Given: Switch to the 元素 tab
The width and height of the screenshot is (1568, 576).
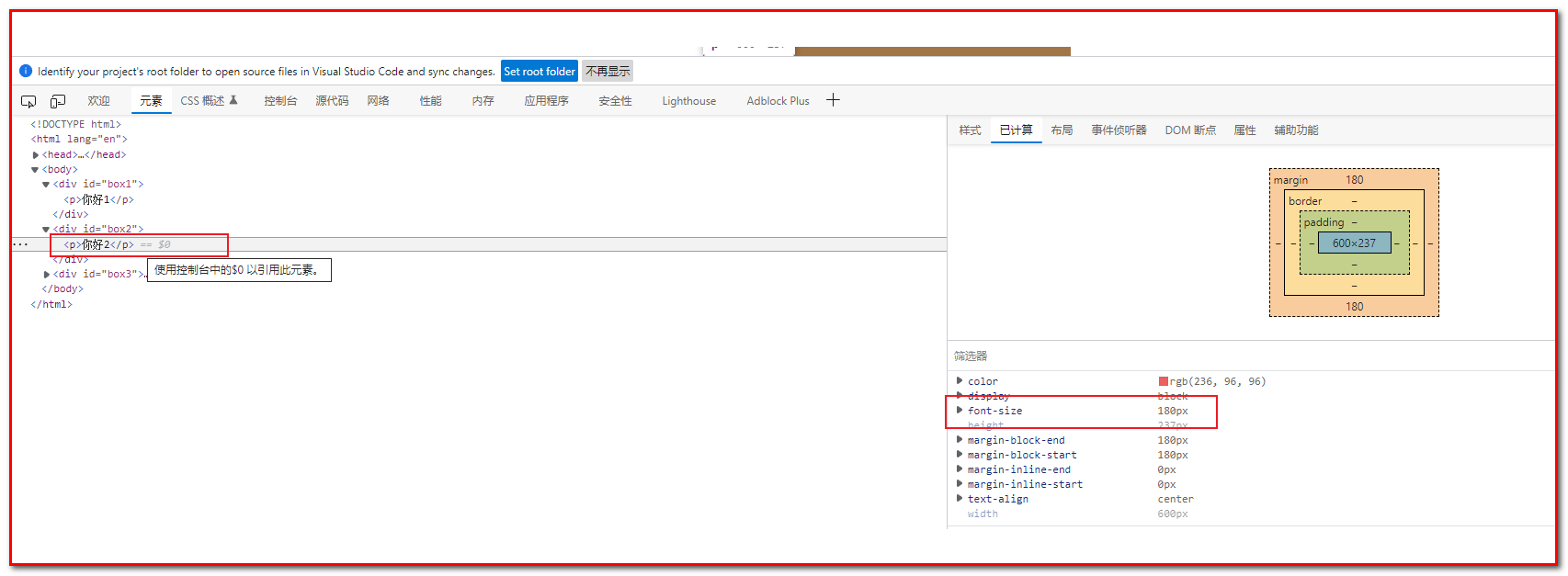Looking at the screenshot, I should click(x=151, y=101).
